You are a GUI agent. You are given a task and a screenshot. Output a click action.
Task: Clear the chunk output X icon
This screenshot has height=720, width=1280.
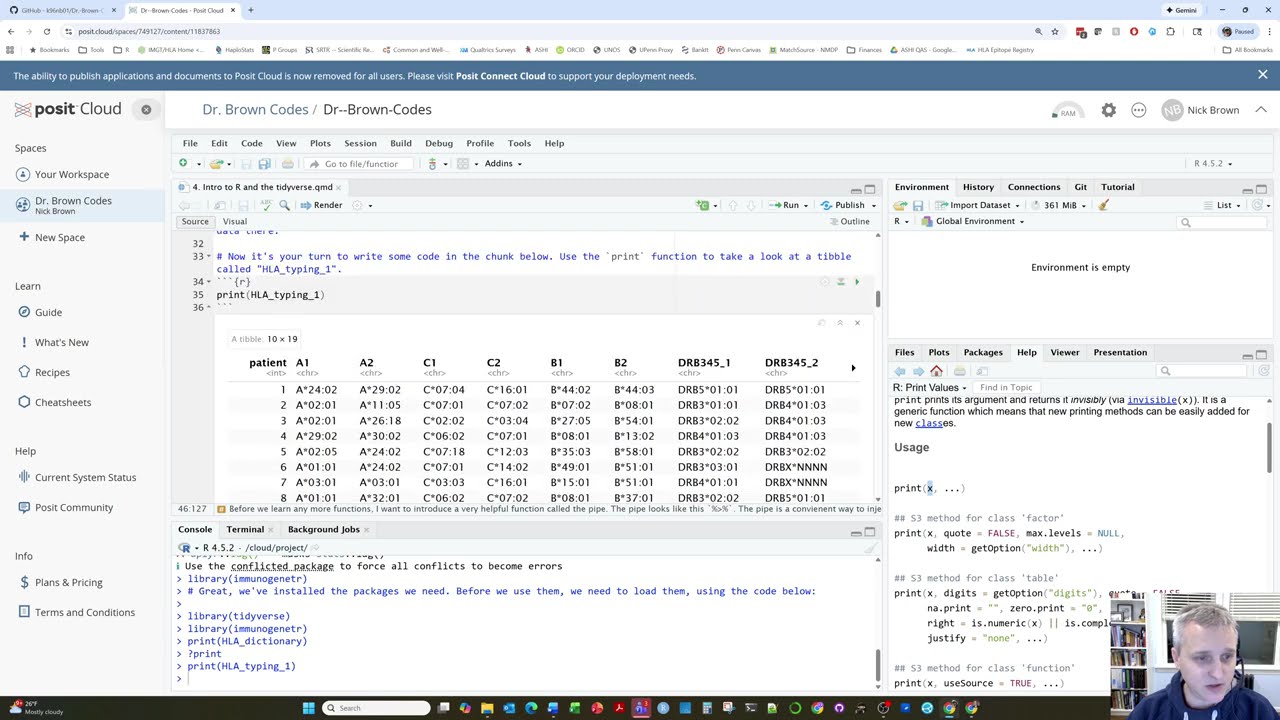pyautogui.click(x=857, y=323)
